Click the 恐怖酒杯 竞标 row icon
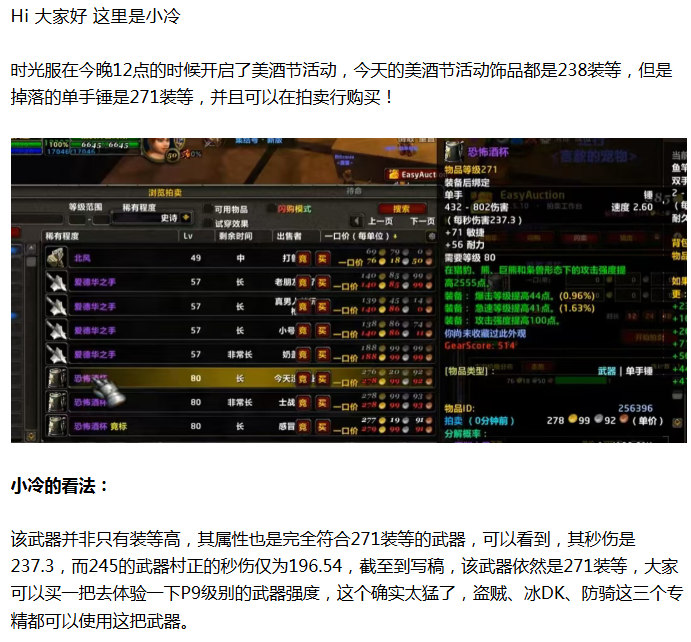691x642 pixels. (56, 426)
